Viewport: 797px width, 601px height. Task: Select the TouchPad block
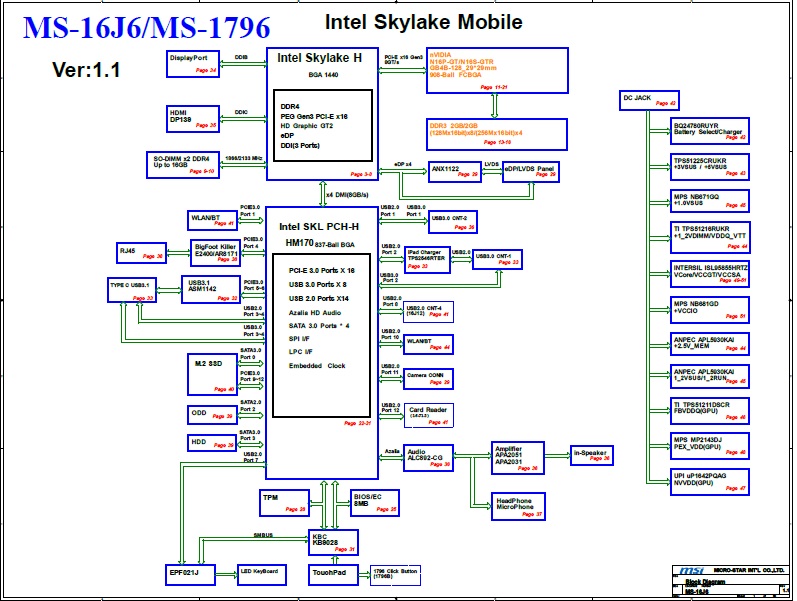(333, 575)
